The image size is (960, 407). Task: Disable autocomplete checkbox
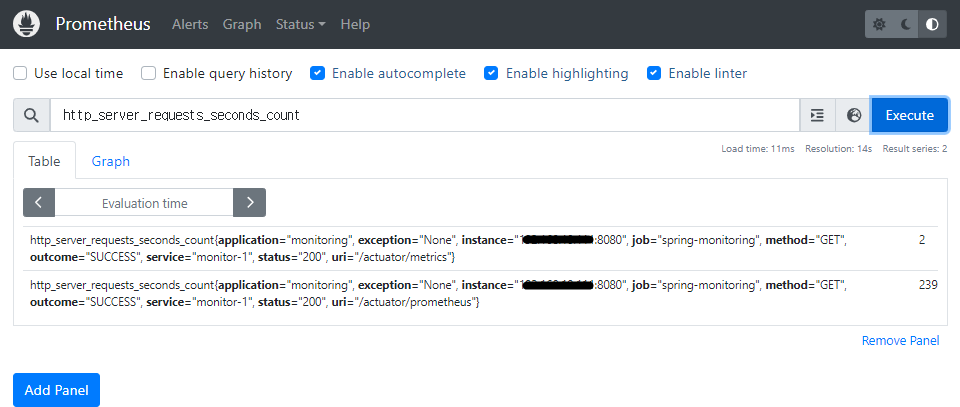click(317, 73)
